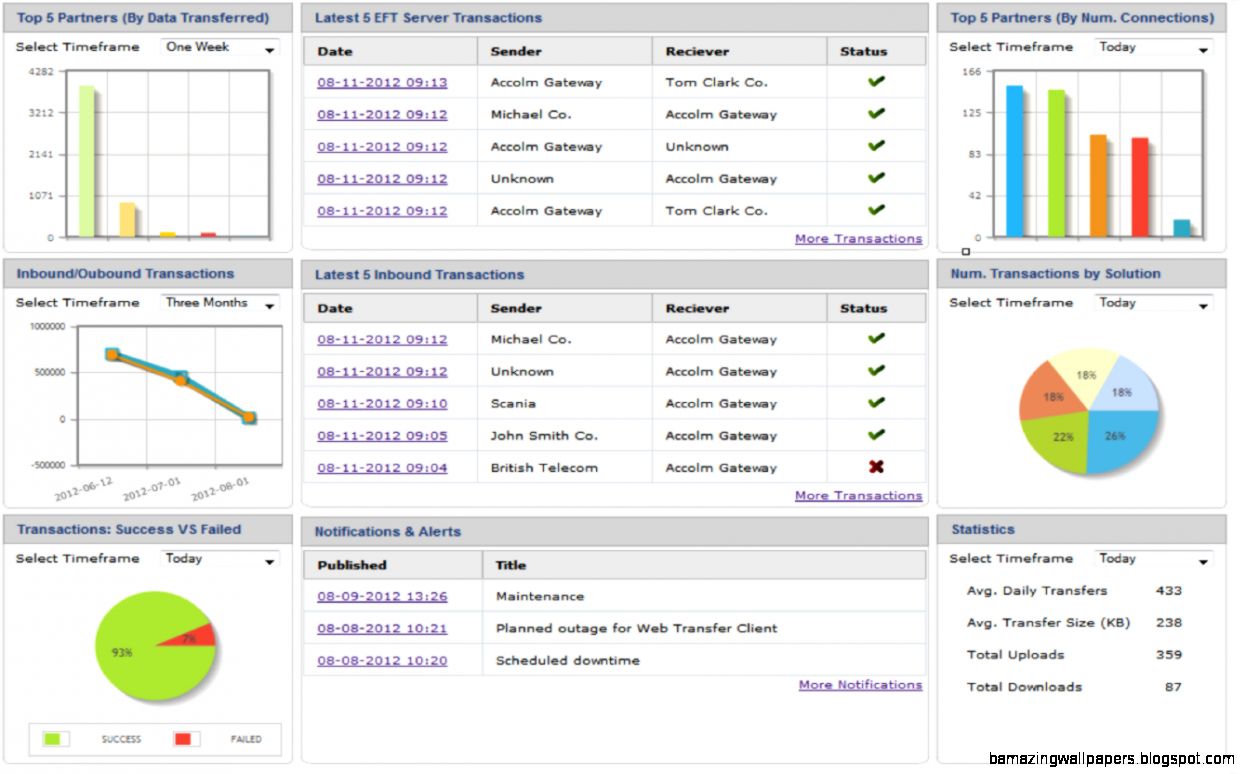Click Total Uploads value 359
The image size is (1246, 774).
(1169, 655)
